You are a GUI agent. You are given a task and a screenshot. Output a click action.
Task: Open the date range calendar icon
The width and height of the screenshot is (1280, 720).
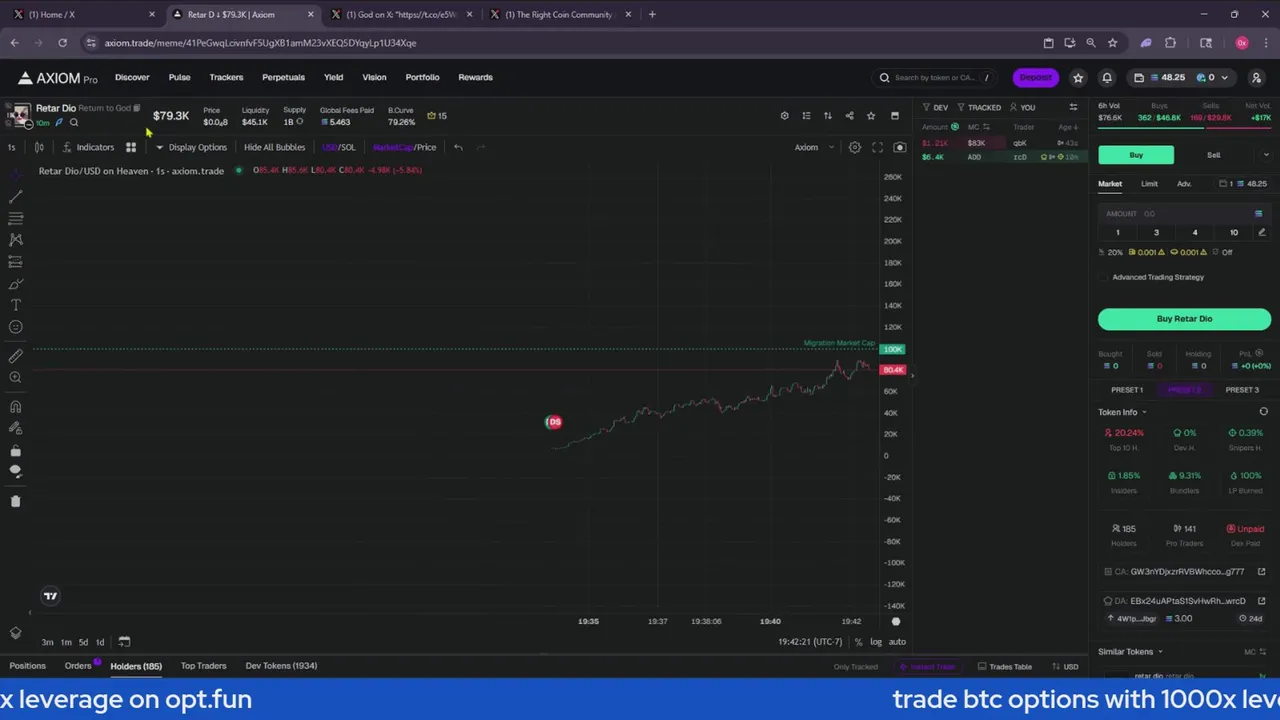(124, 642)
